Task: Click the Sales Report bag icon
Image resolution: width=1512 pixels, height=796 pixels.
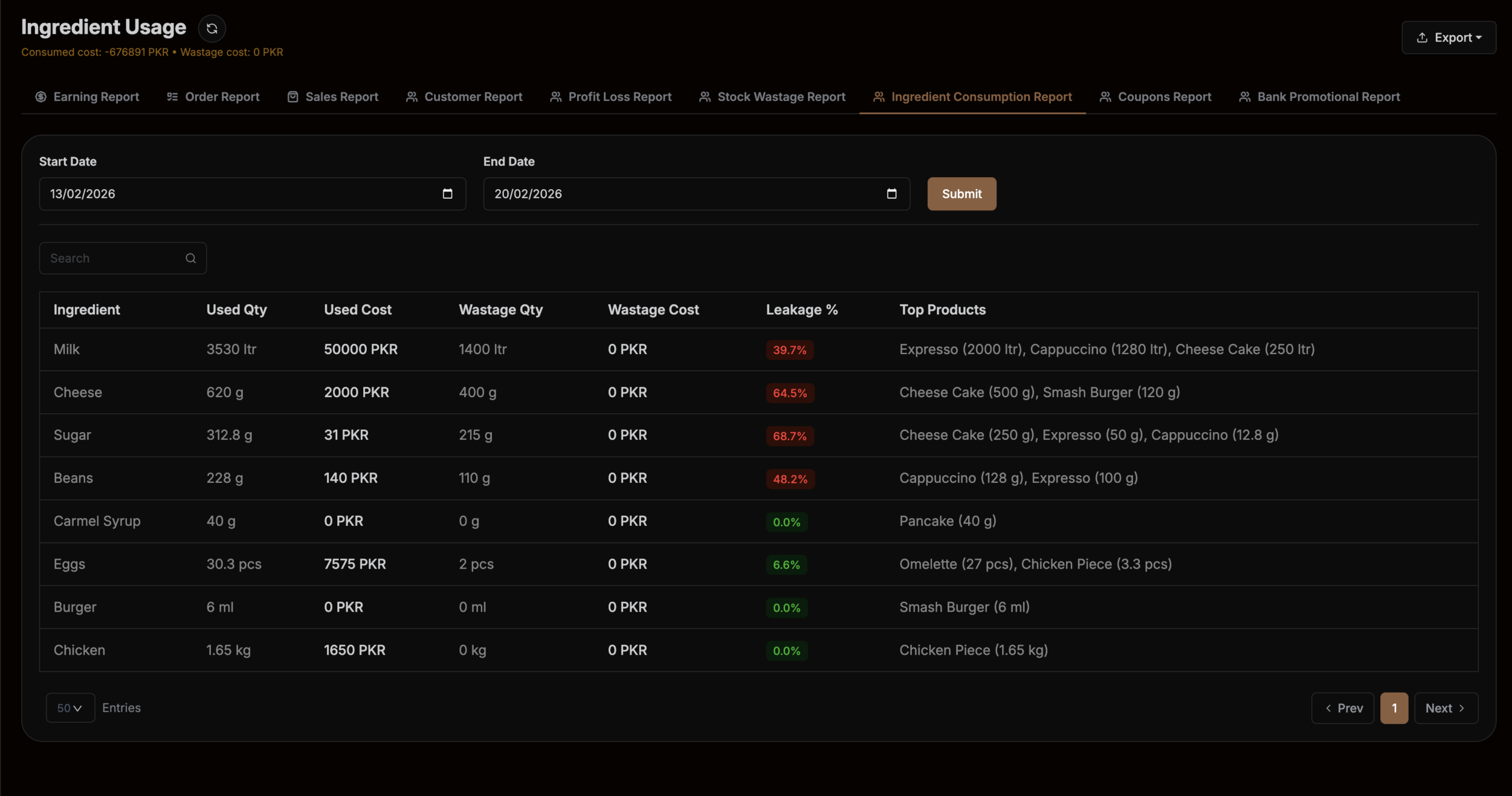Action: click(293, 97)
